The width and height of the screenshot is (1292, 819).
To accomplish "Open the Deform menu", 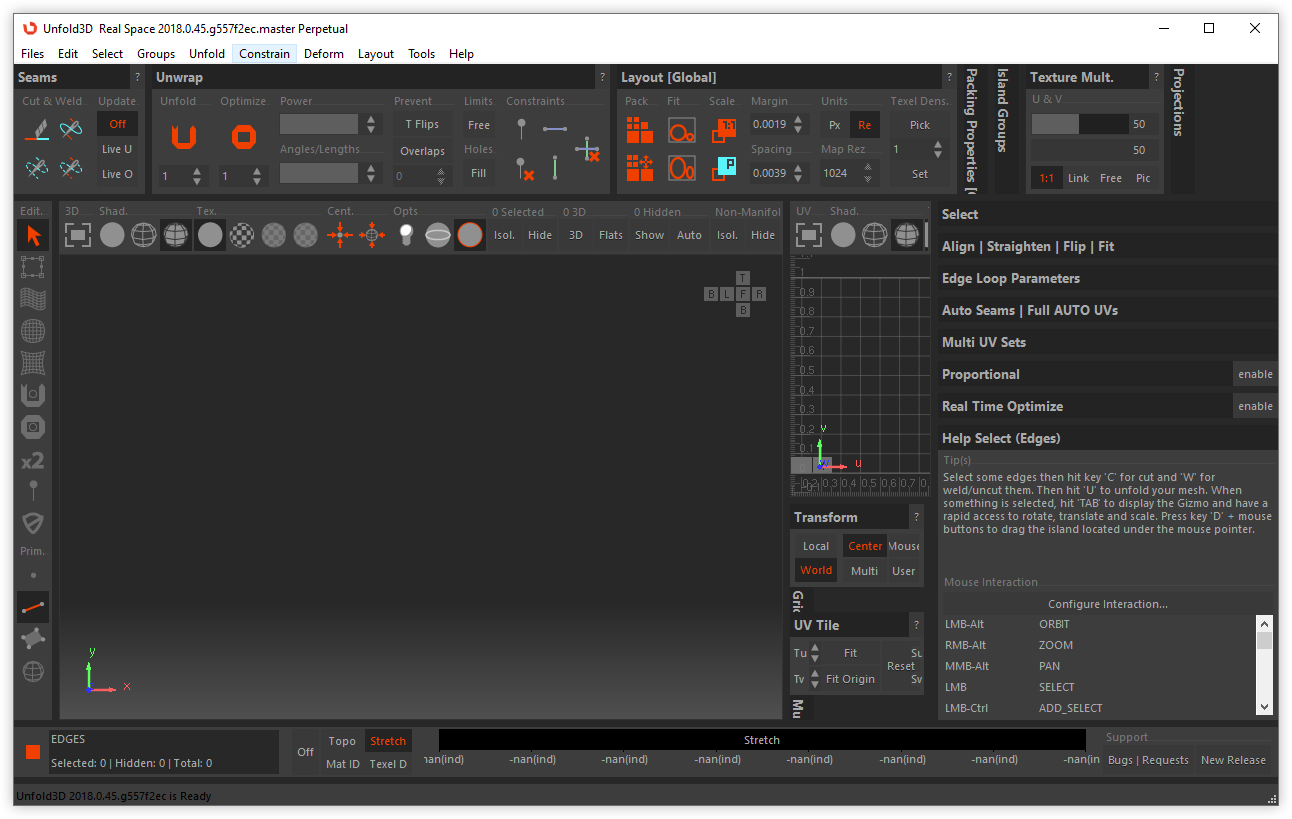I will (324, 54).
